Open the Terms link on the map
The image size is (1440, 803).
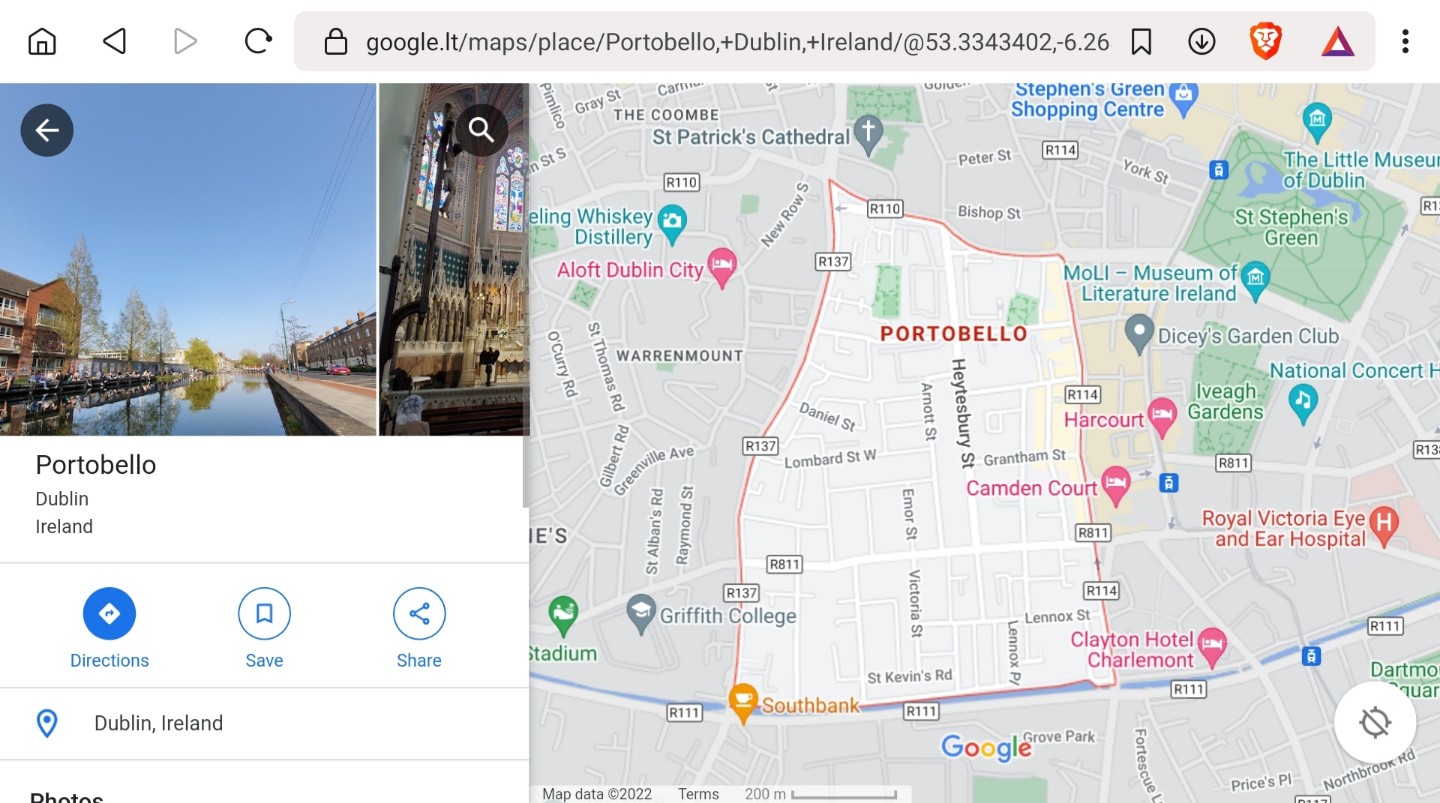[x=698, y=794]
